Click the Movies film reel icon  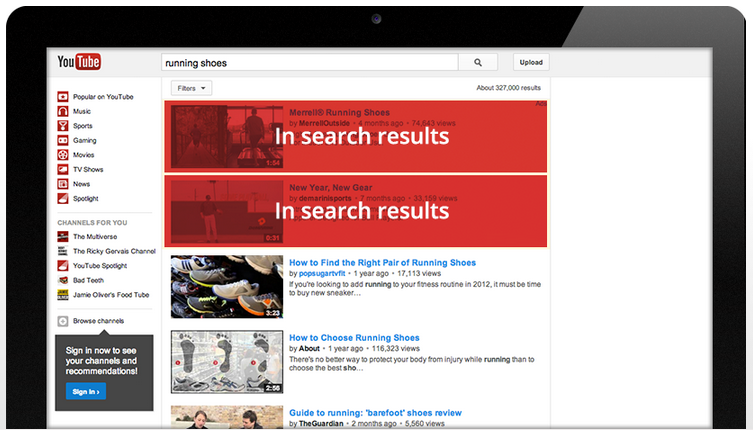[63, 155]
